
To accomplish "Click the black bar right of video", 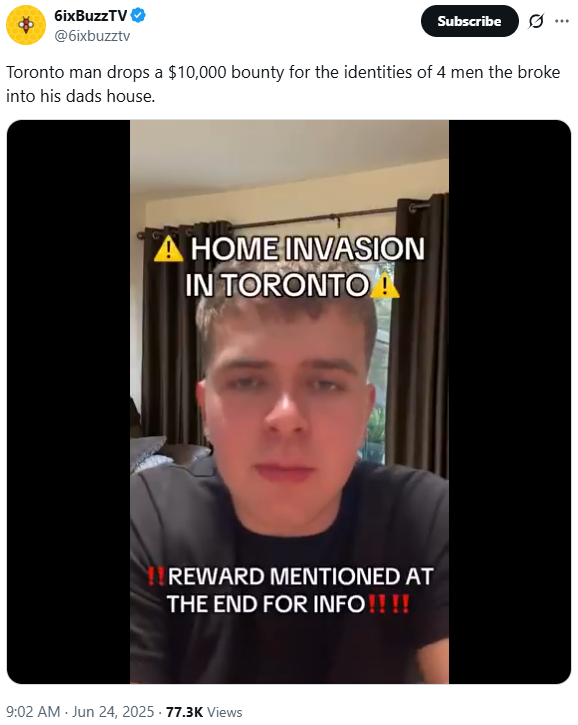I will coord(510,402).
